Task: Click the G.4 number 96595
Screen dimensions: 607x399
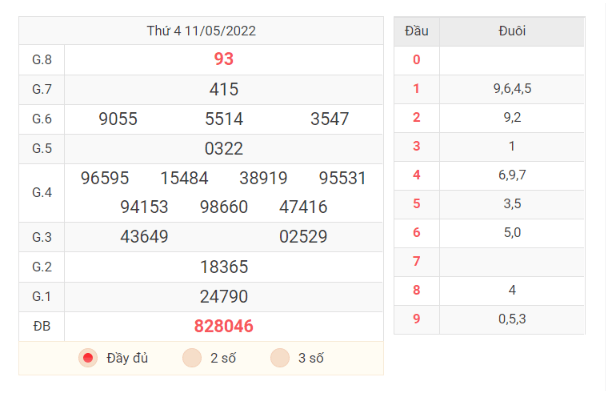Action: tap(105, 178)
